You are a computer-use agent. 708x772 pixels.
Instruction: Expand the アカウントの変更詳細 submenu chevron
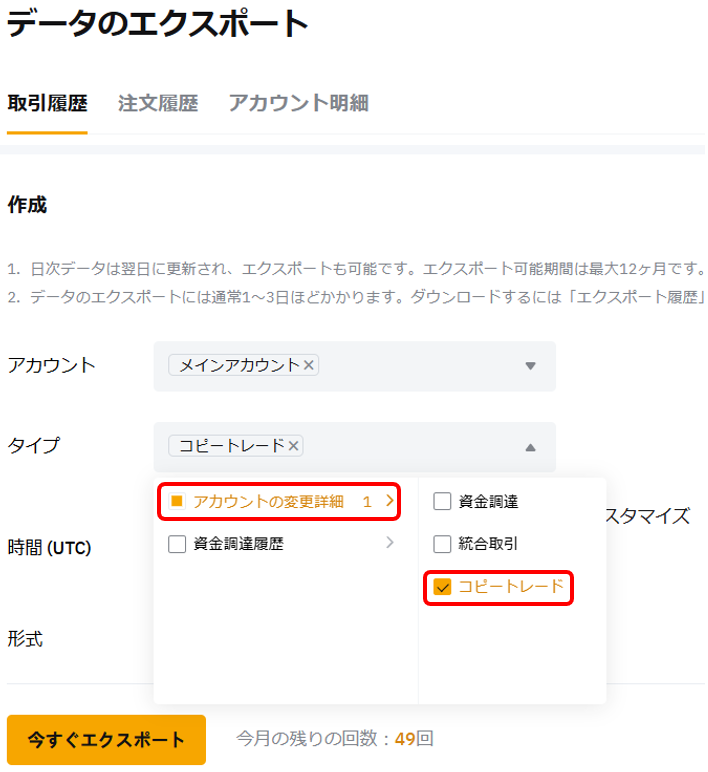click(x=390, y=502)
